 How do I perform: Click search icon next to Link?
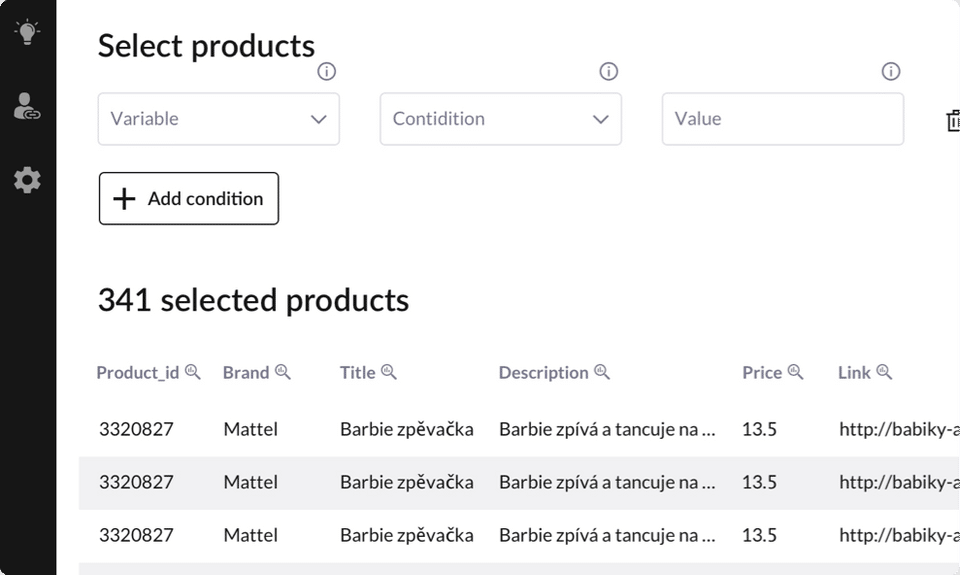[x=884, y=372]
